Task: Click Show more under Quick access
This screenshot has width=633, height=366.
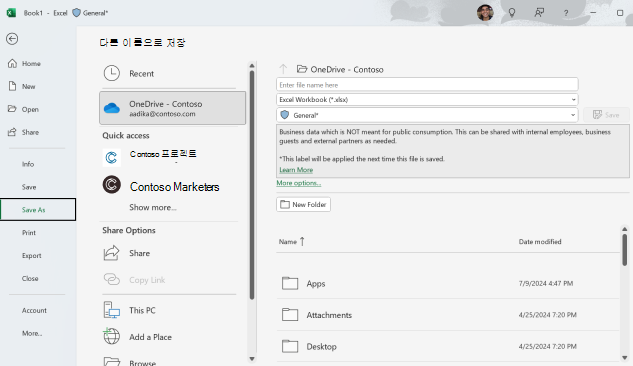Action: point(153,207)
